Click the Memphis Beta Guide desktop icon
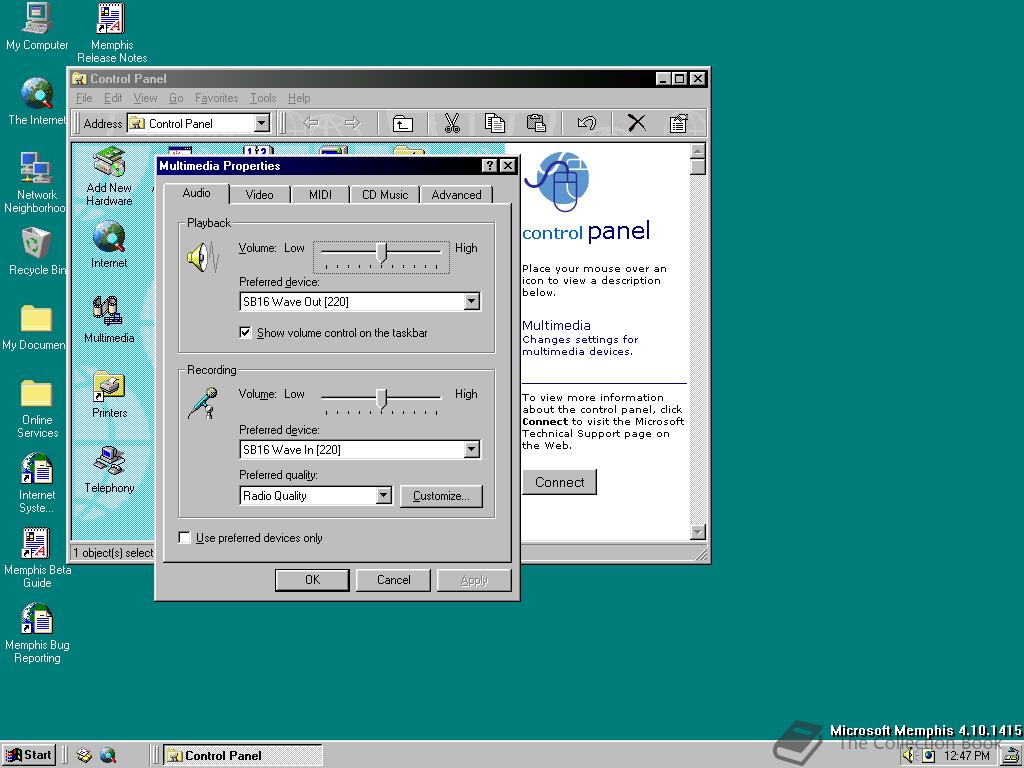The width and height of the screenshot is (1024, 768). 37,558
